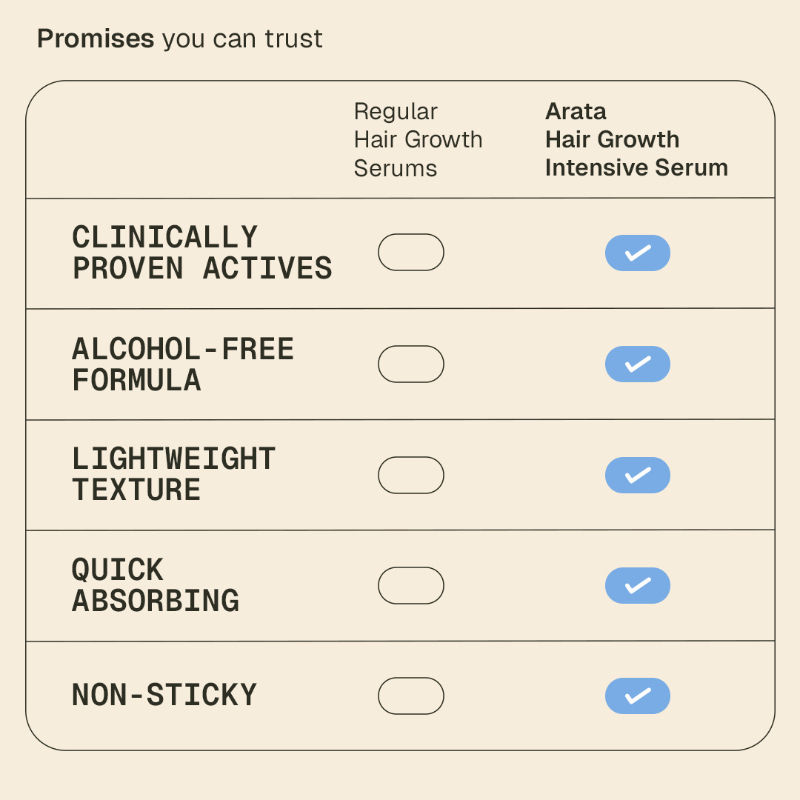Click the Quick Absorbing label
800x800 pixels.
click(x=155, y=585)
